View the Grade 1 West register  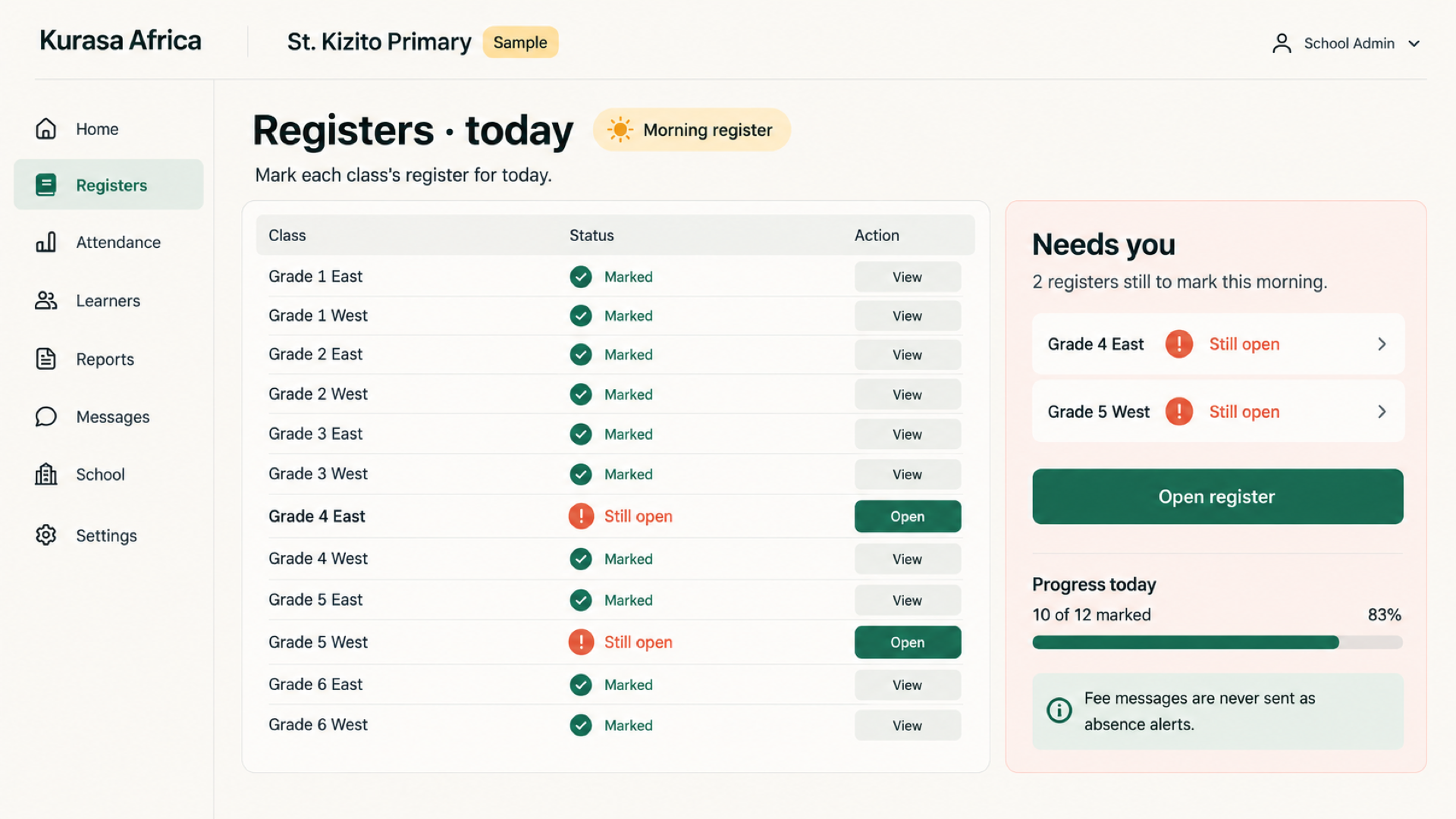(908, 315)
